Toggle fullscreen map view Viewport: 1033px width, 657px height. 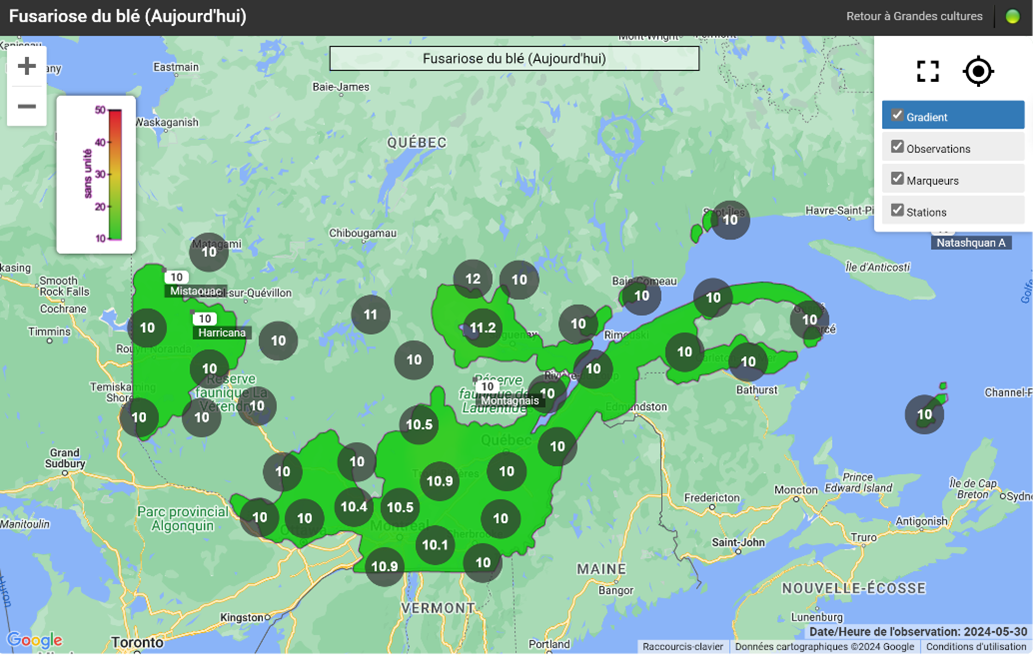pyautogui.click(x=927, y=71)
